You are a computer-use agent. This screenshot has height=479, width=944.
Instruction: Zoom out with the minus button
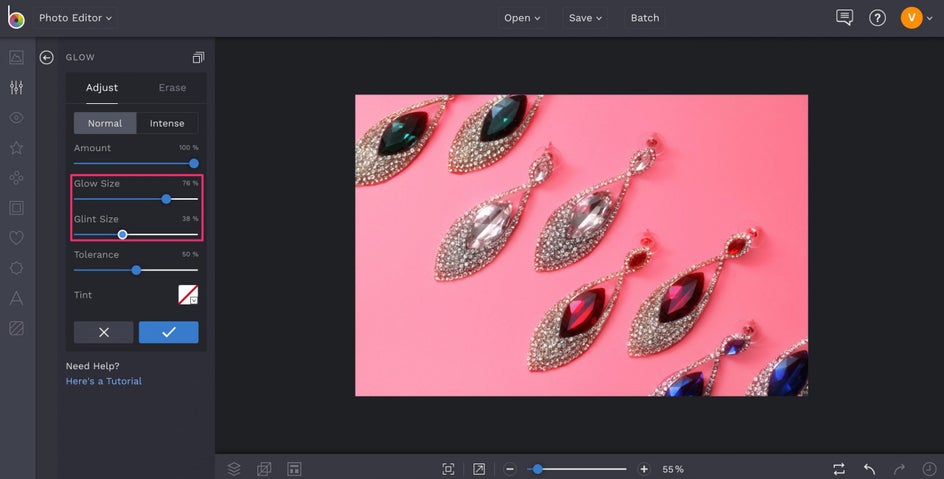[510, 469]
